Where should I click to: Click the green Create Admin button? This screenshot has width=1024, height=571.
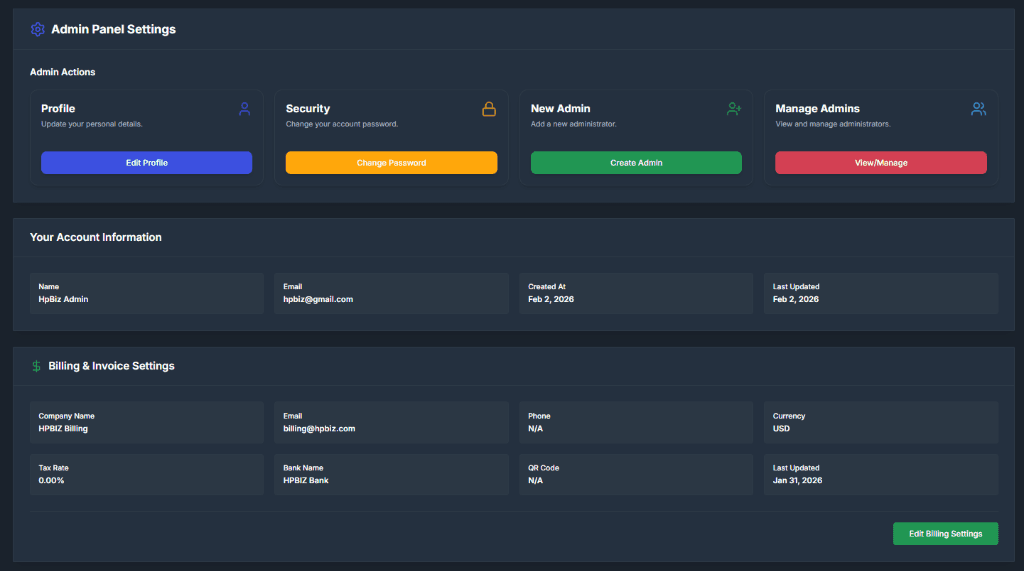(x=636, y=163)
